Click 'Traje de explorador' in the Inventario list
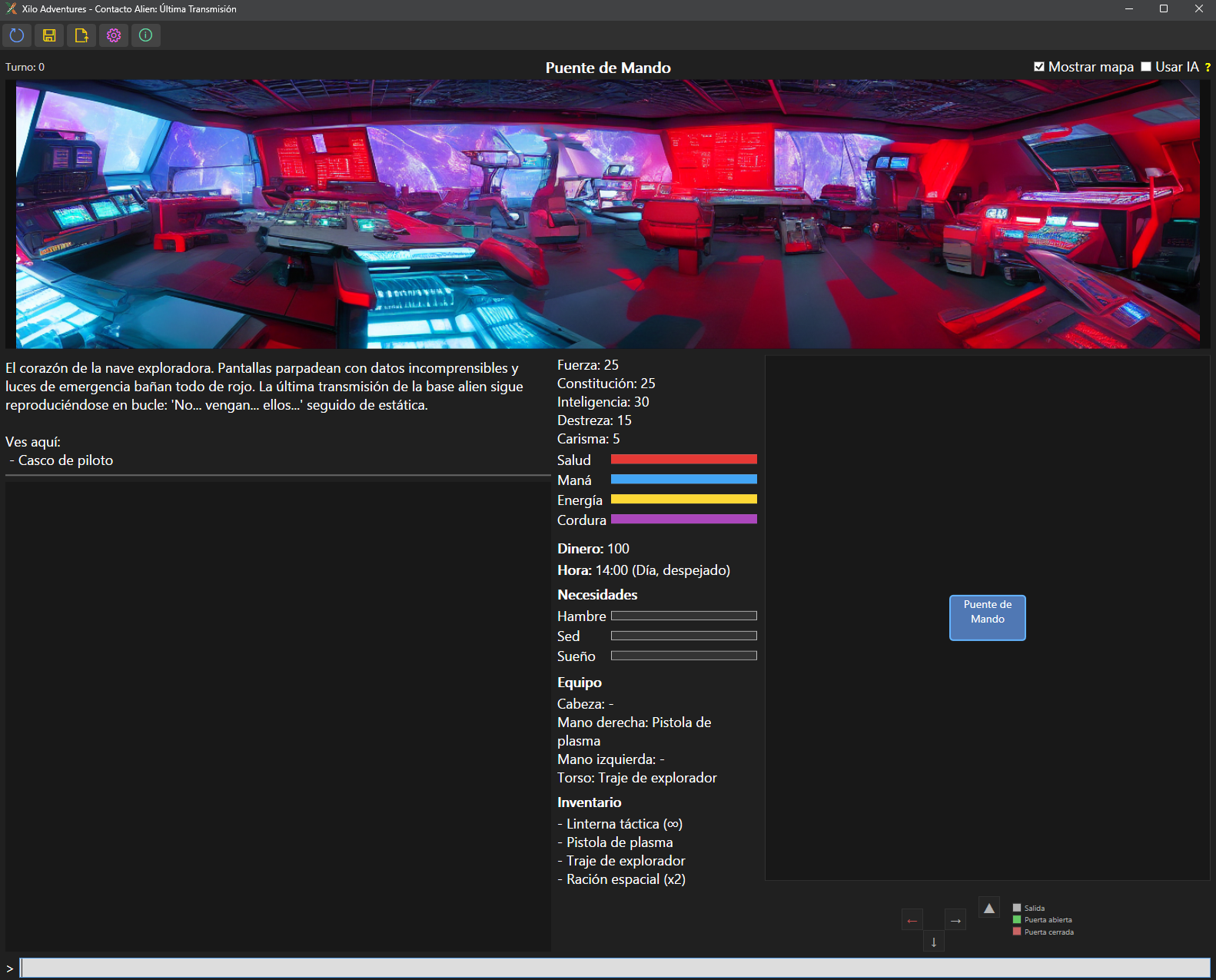 click(622, 861)
